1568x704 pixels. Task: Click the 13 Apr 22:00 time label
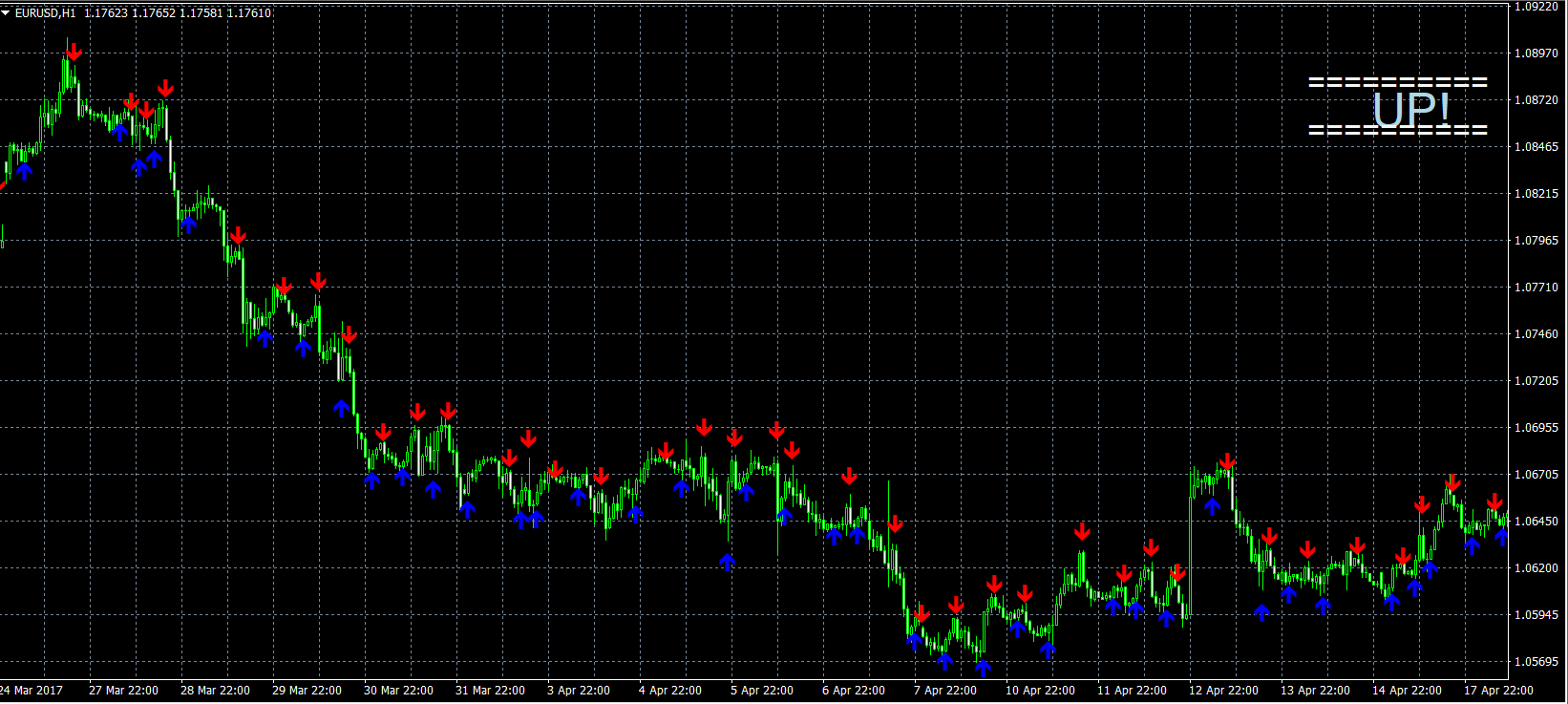(x=1315, y=691)
